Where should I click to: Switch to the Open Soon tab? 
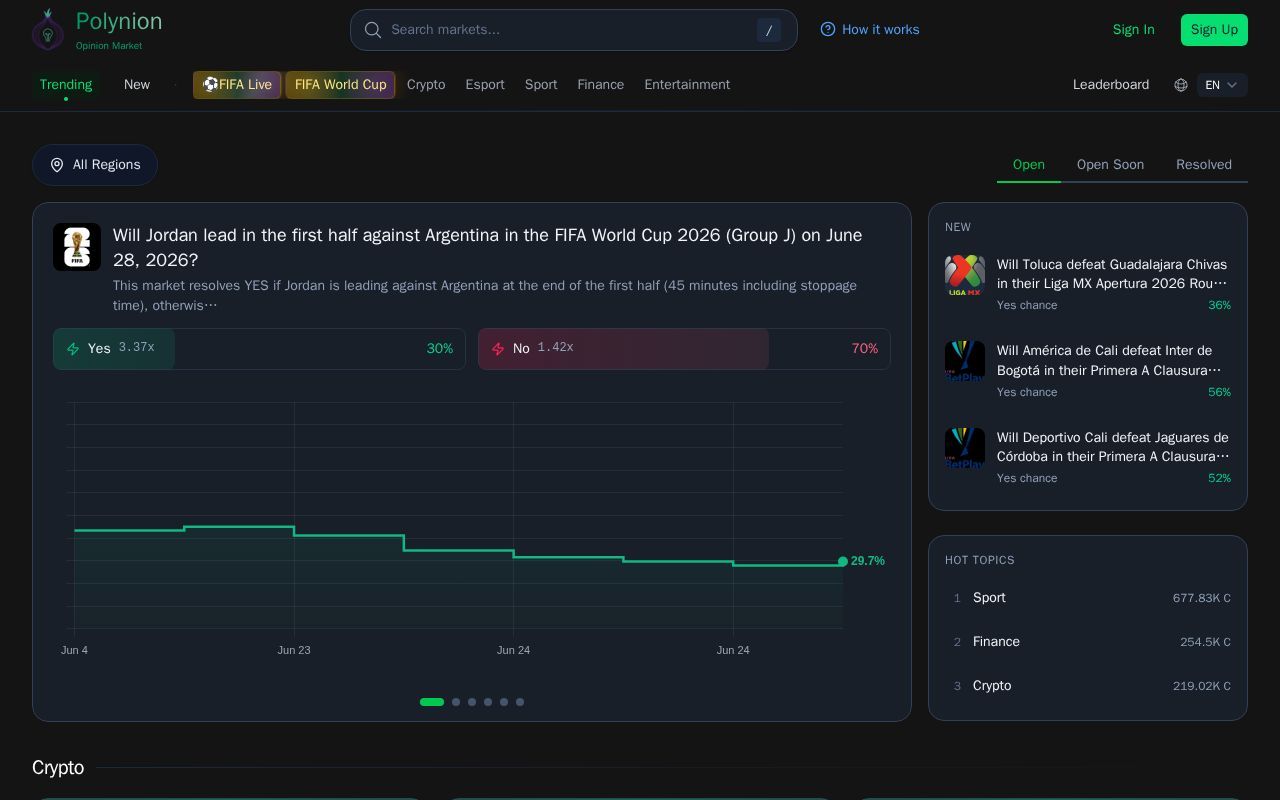pos(1110,165)
